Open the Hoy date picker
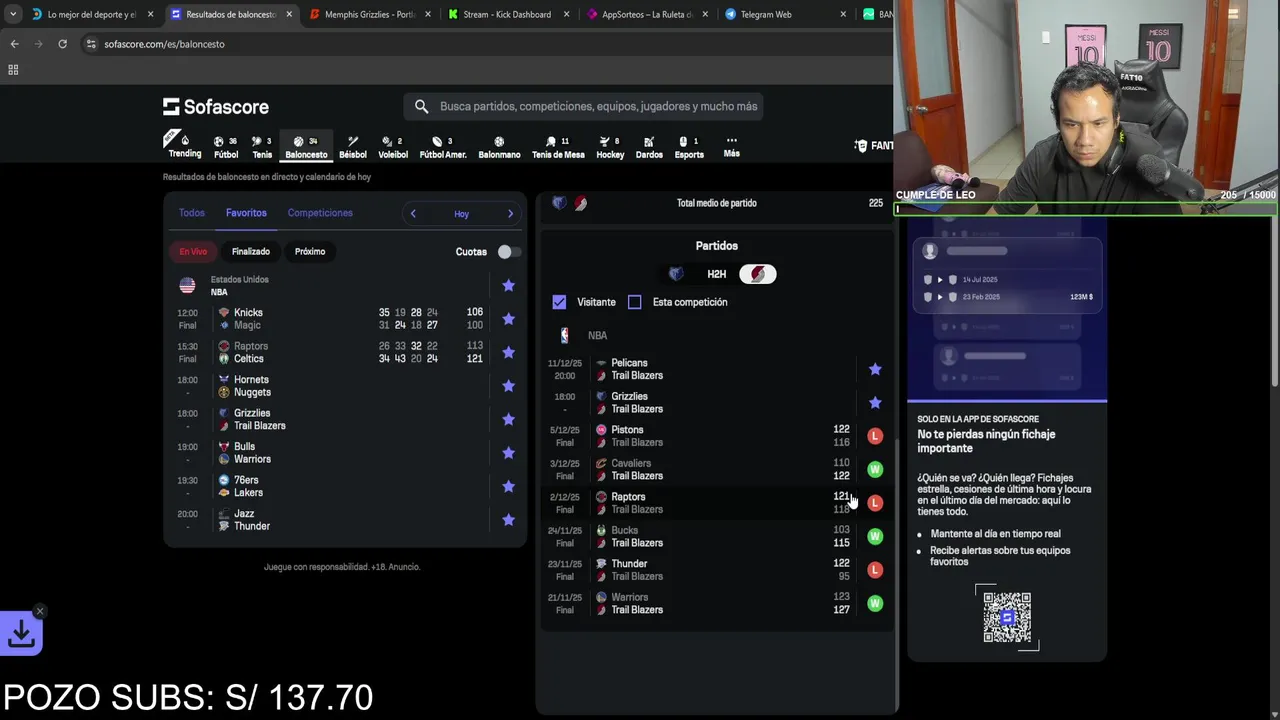1280x720 pixels. (461, 214)
